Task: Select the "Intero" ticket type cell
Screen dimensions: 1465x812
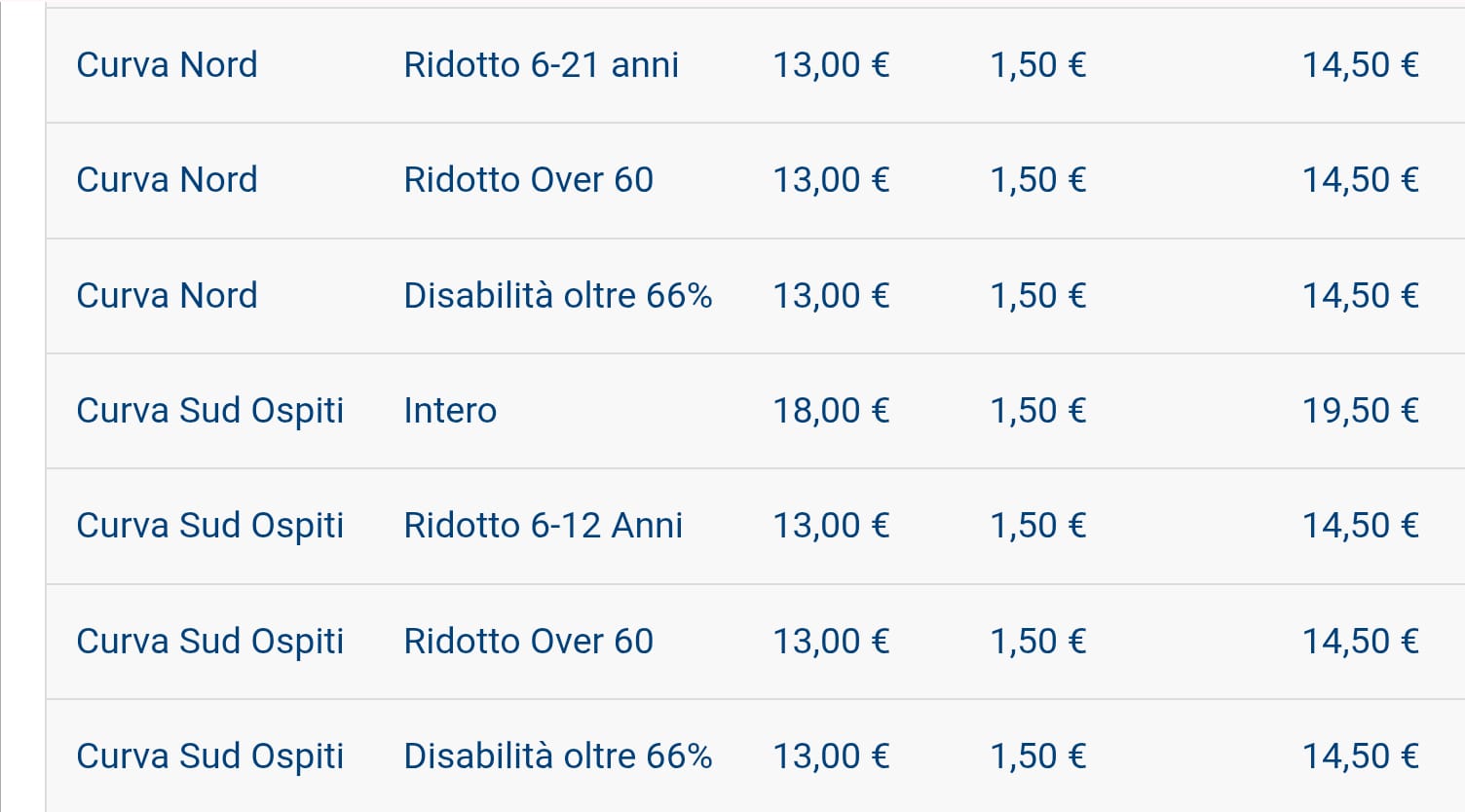Action: (x=450, y=411)
